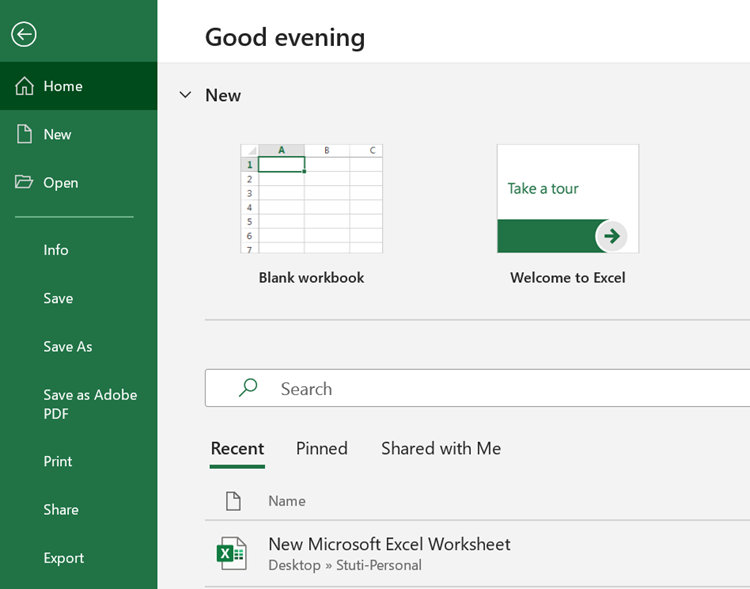Click the green arrow on Take a tour
This screenshot has height=589, width=750.
click(x=612, y=236)
